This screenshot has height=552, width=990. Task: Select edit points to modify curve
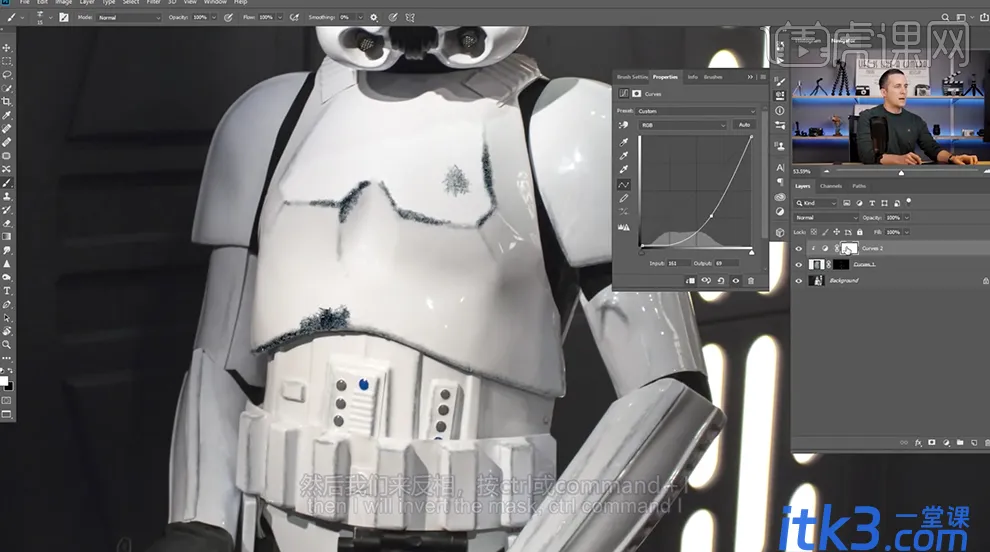(624, 184)
